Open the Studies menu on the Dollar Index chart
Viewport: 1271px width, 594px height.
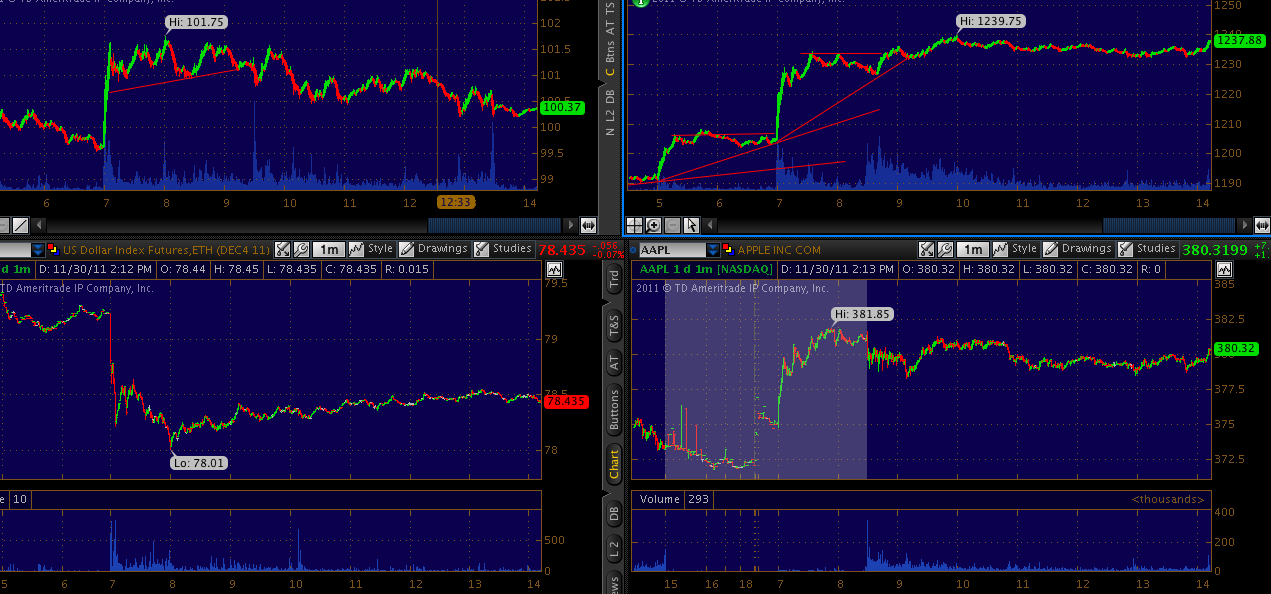point(502,249)
